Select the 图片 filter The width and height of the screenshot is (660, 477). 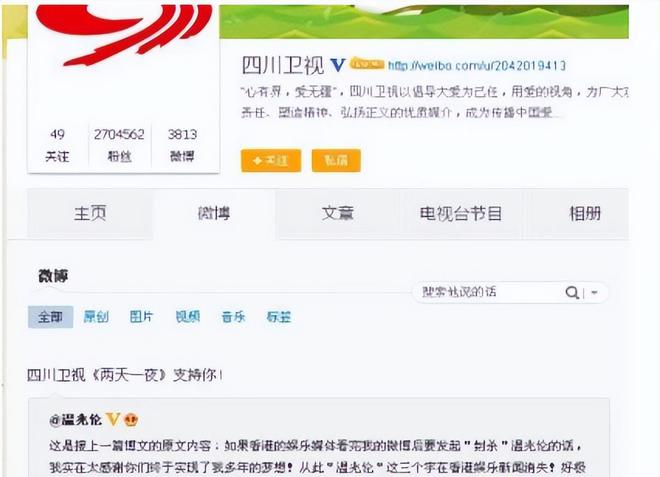pos(141,317)
